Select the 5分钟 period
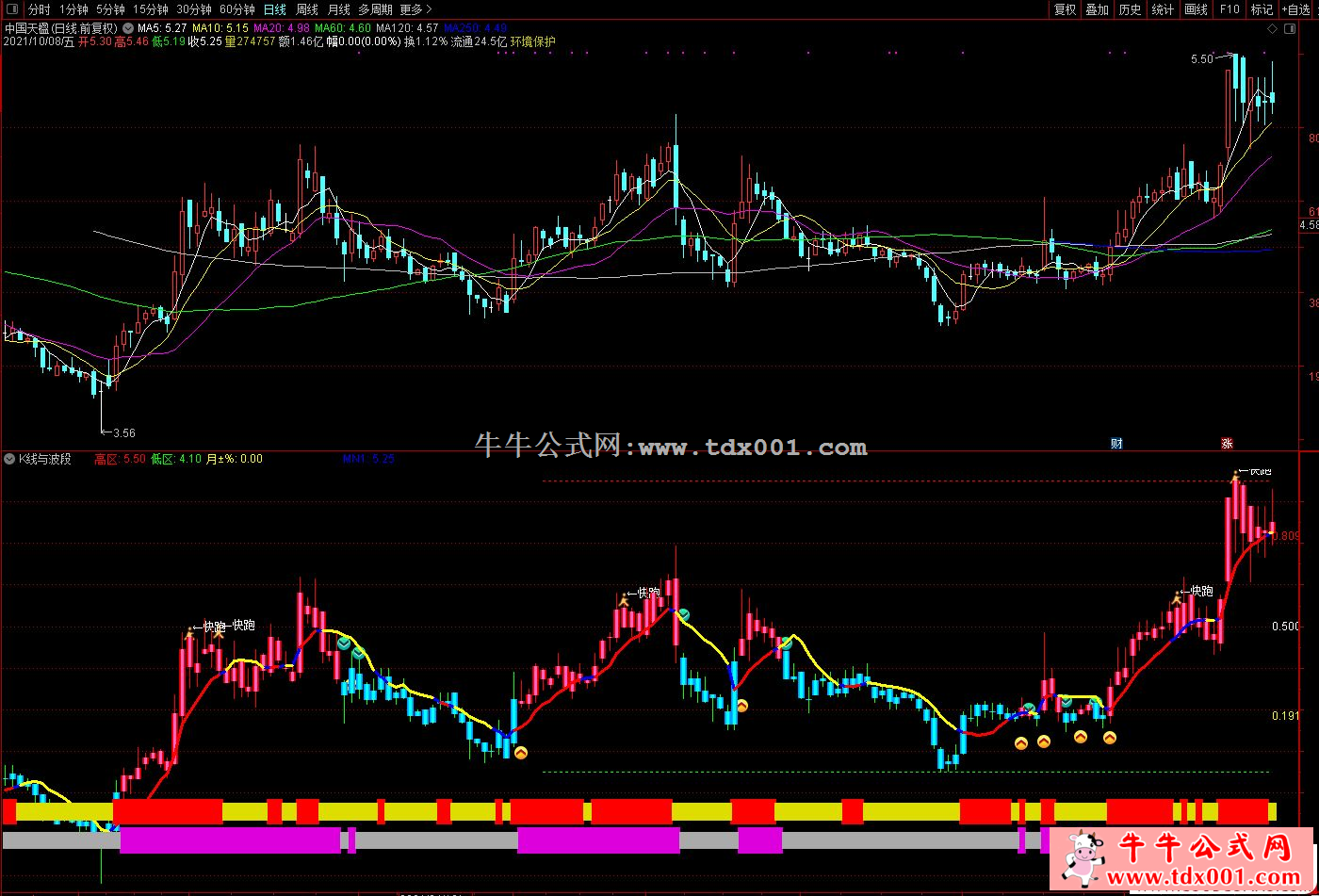The width and height of the screenshot is (1319, 896). 110,9
